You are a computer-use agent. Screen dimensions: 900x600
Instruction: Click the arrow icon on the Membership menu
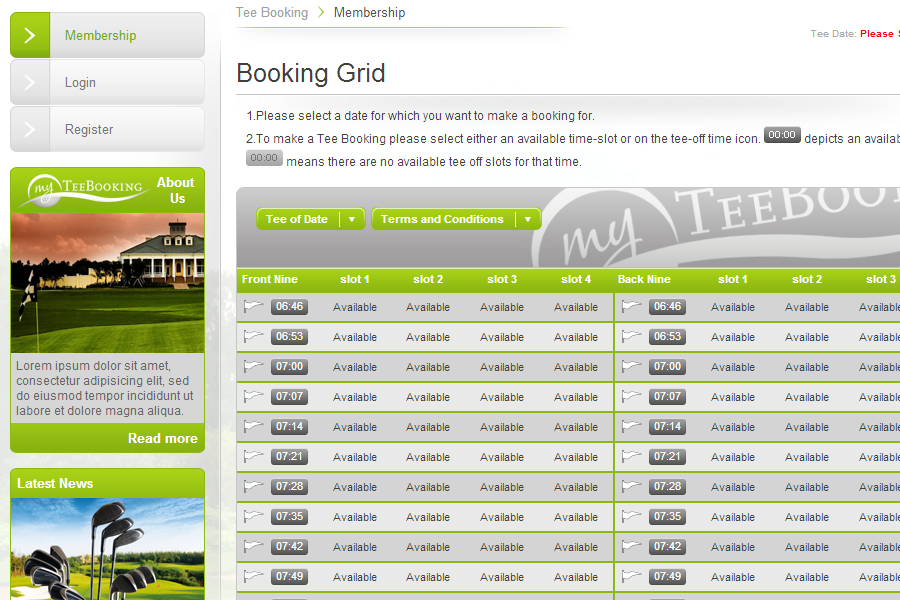[x=30, y=36]
